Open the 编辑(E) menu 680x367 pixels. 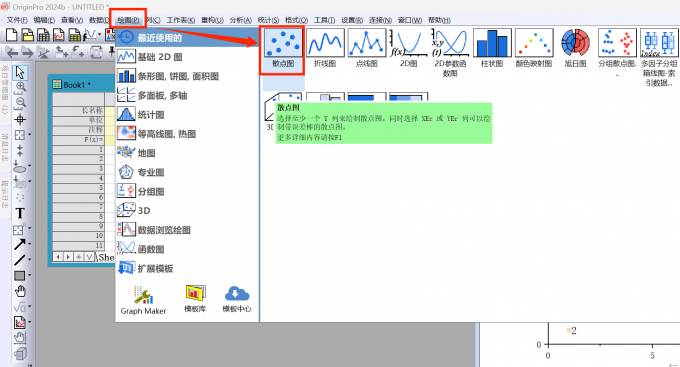[x=44, y=20]
